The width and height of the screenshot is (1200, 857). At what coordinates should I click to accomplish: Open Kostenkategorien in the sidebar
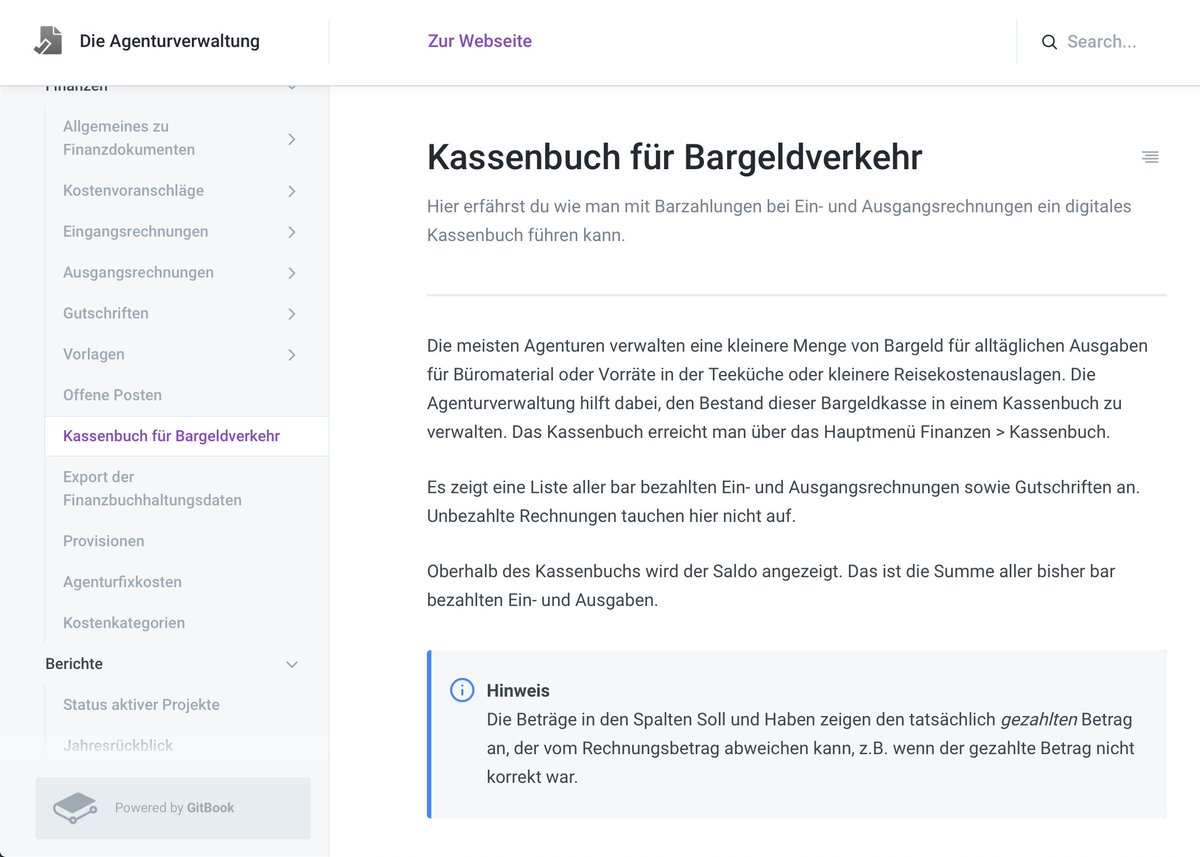(x=124, y=623)
